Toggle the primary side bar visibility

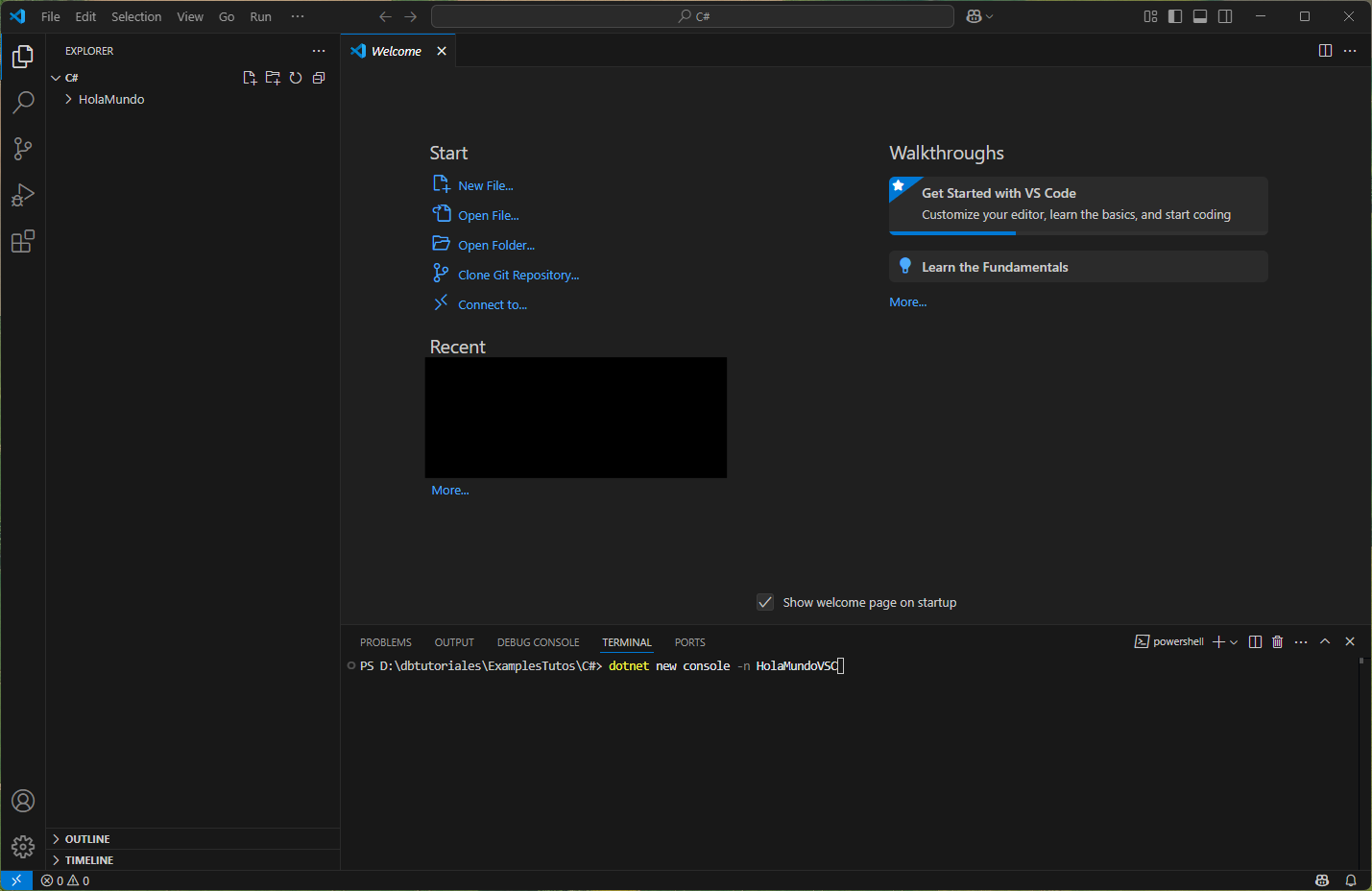click(1175, 16)
